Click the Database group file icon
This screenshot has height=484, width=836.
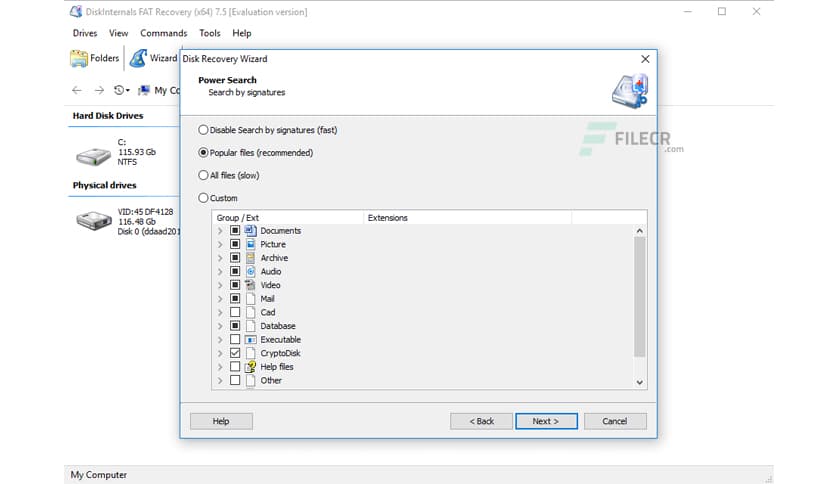pyautogui.click(x=251, y=326)
